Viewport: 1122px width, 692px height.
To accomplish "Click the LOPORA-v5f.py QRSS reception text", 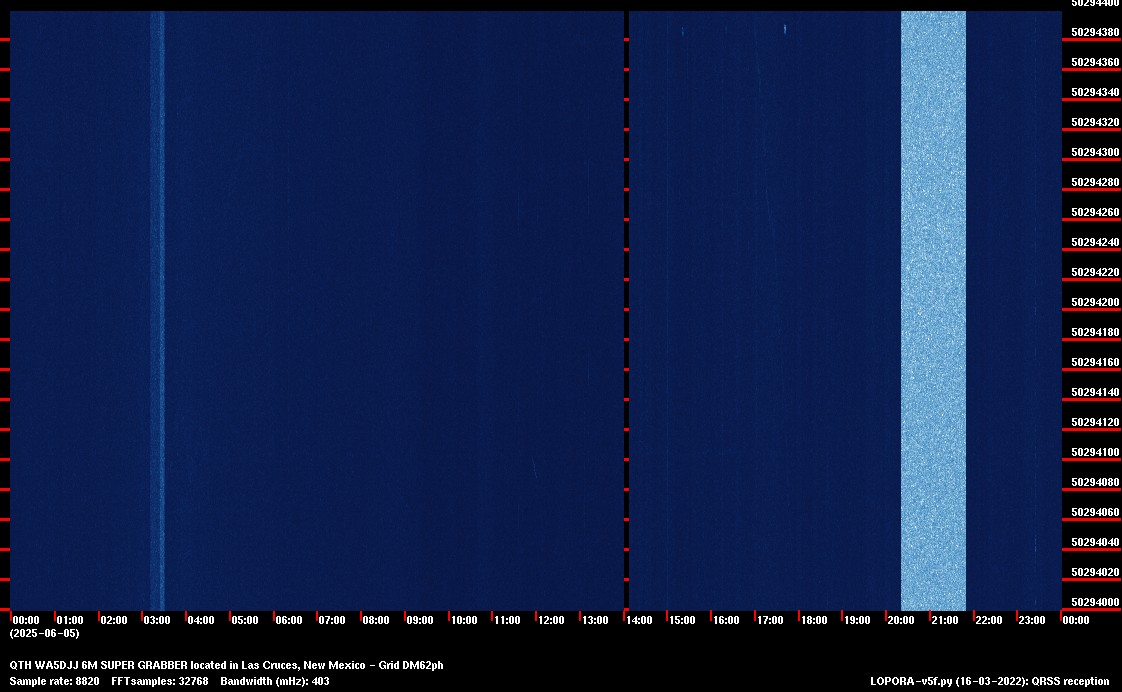I will (990, 681).
